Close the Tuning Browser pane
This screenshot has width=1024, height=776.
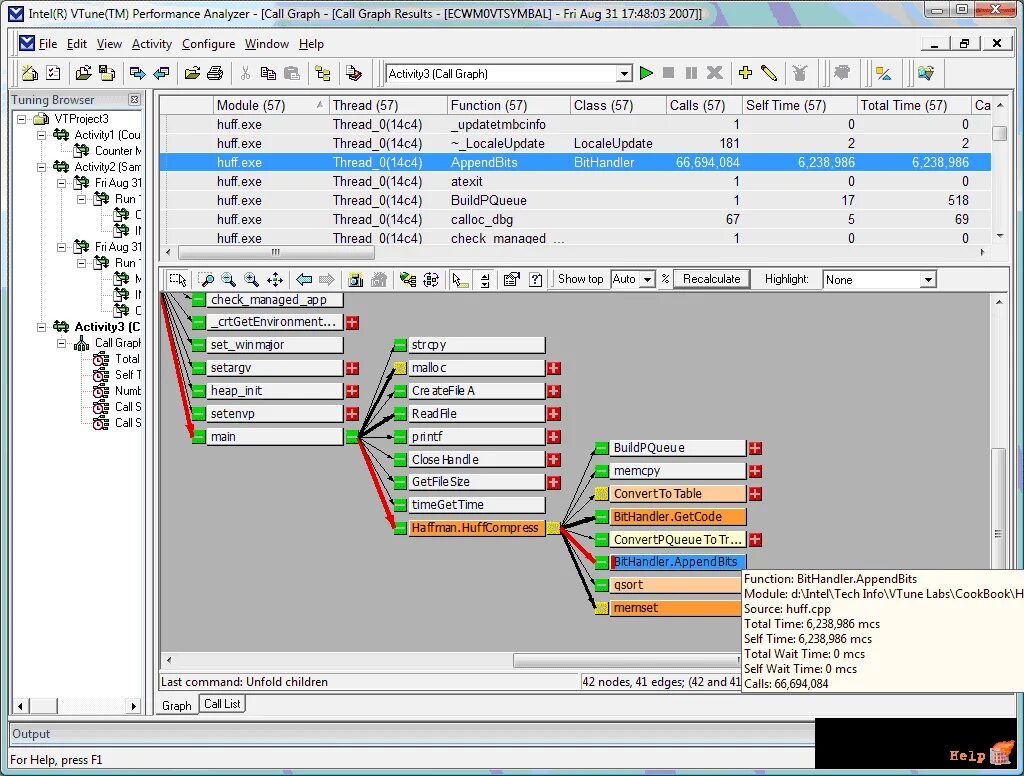pos(135,99)
